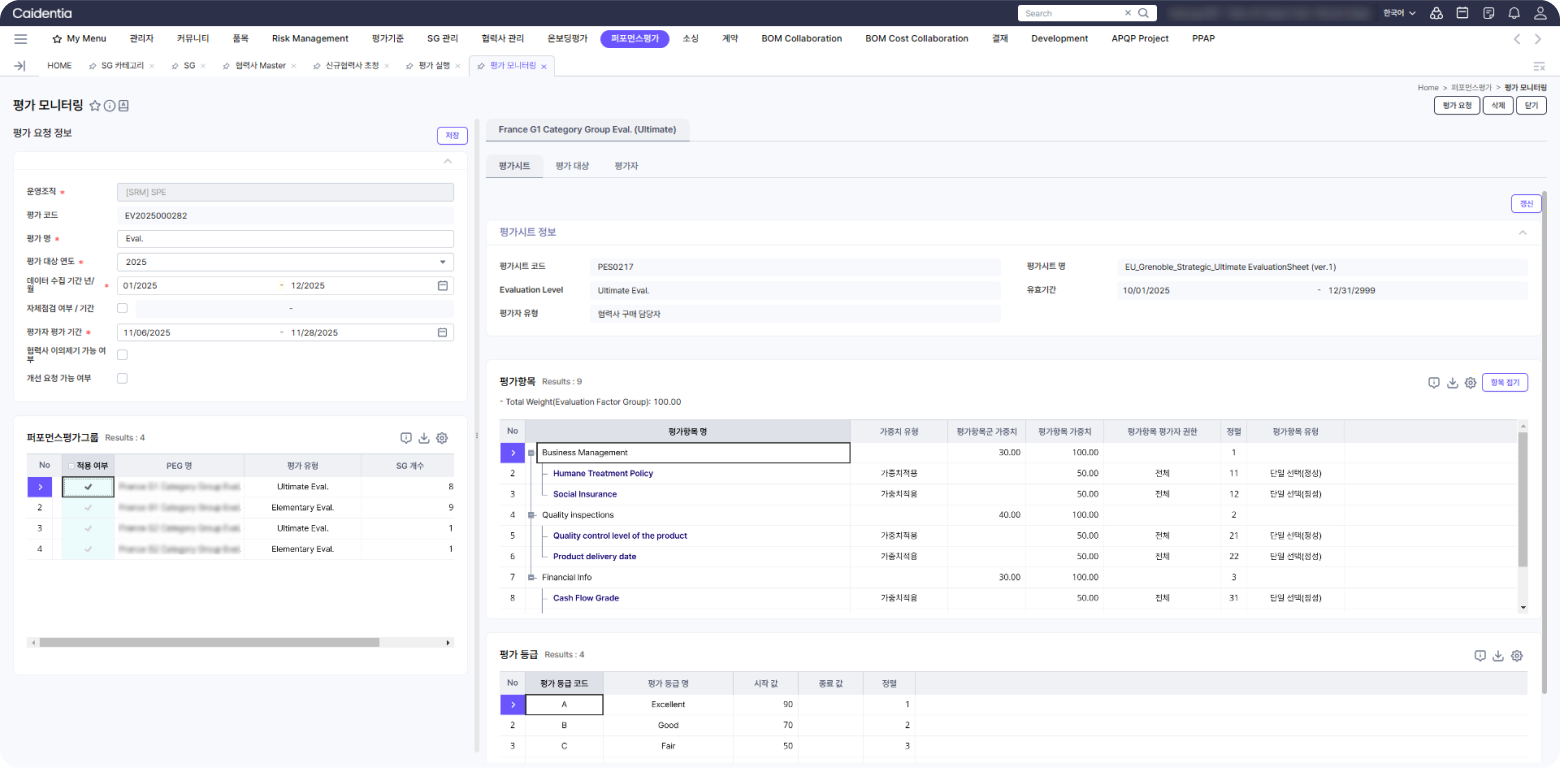The width and height of the screenshot is (1560, 768).
Task: Open the hamburger menu icon
Action: (20, 39)
